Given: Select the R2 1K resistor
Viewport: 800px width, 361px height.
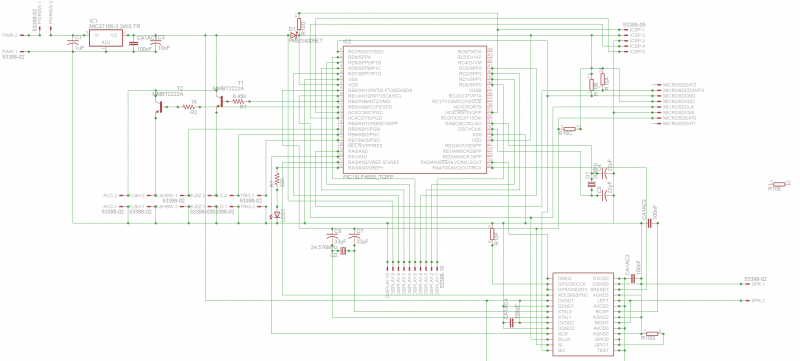Looking at the screenshot, I should (x=189, y=107).
